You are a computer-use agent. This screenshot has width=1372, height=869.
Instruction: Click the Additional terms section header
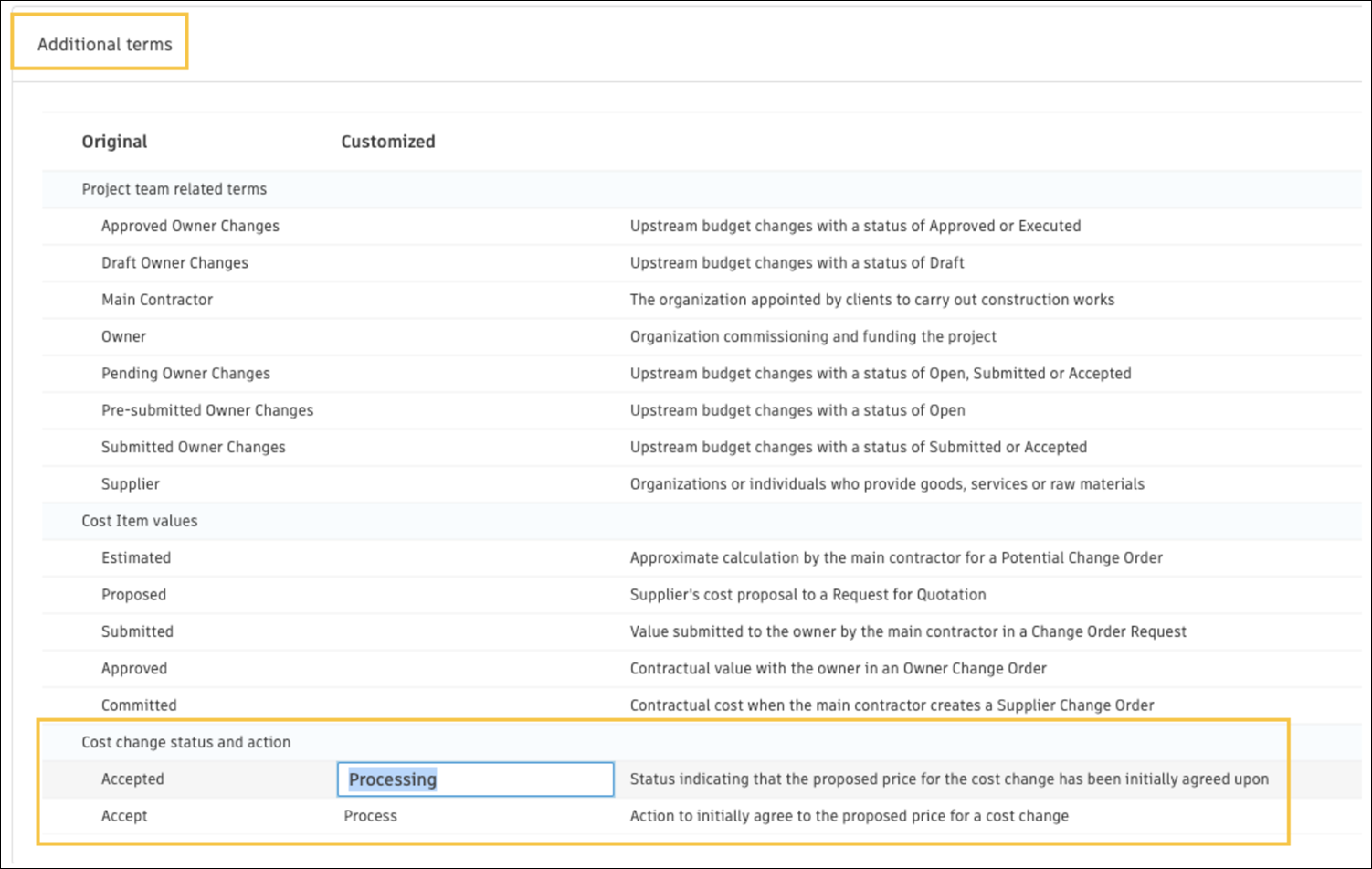point(104,44)
